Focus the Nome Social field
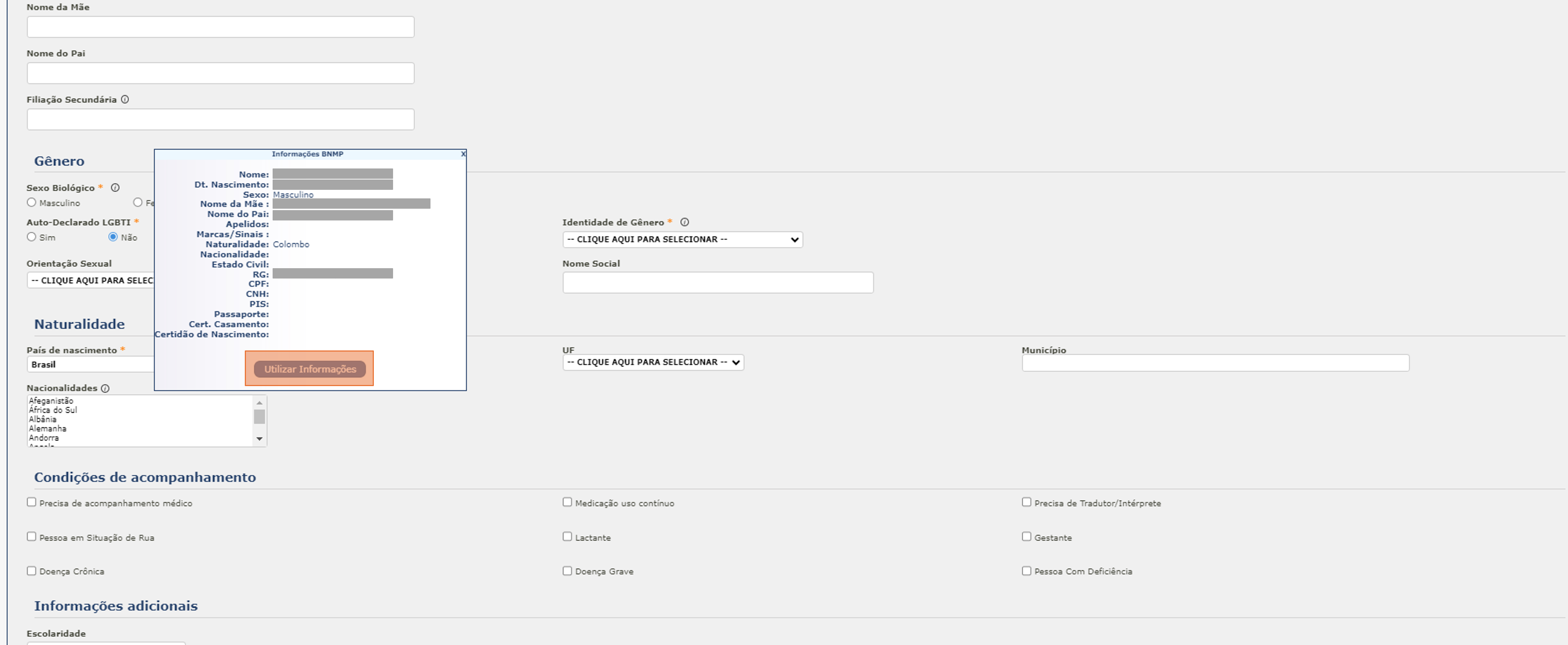The width and height of the screenshot is (1568, 645). (x=718, y=283)
